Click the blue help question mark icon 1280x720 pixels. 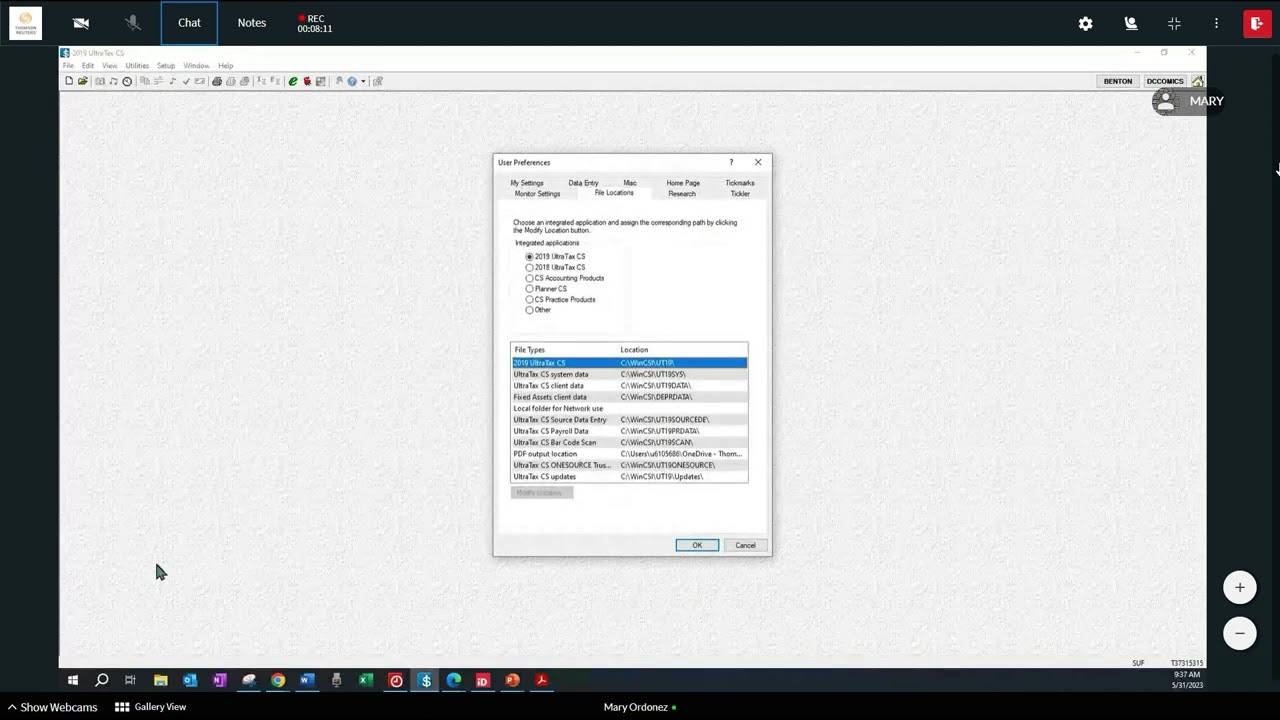pos(352,81)
